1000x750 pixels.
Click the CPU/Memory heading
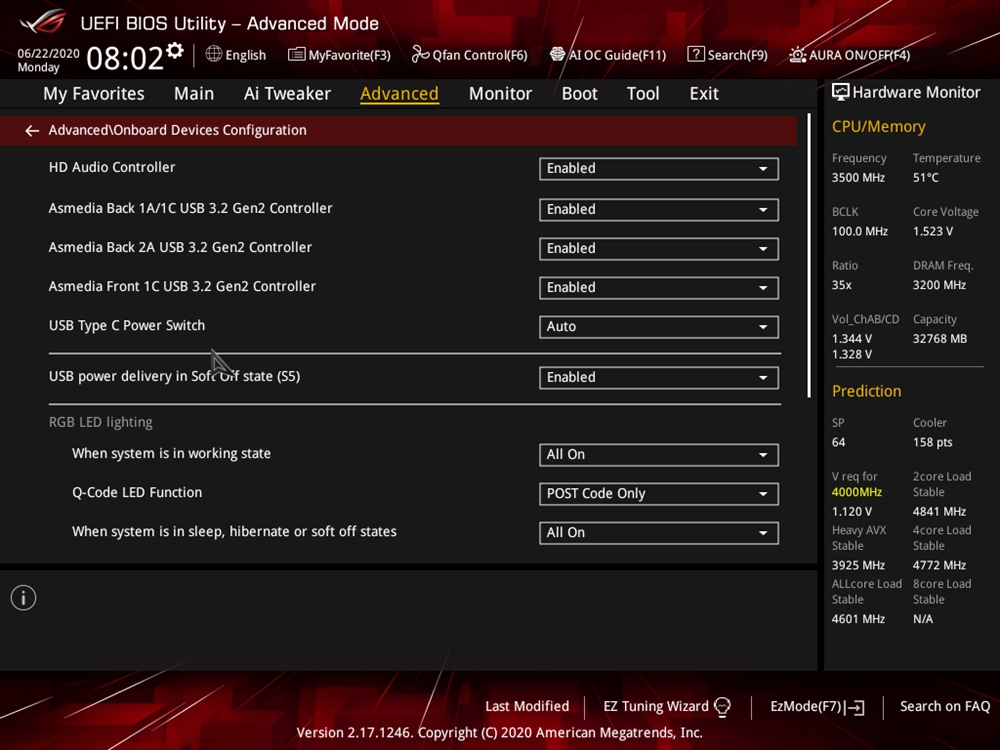pos(878,127)
